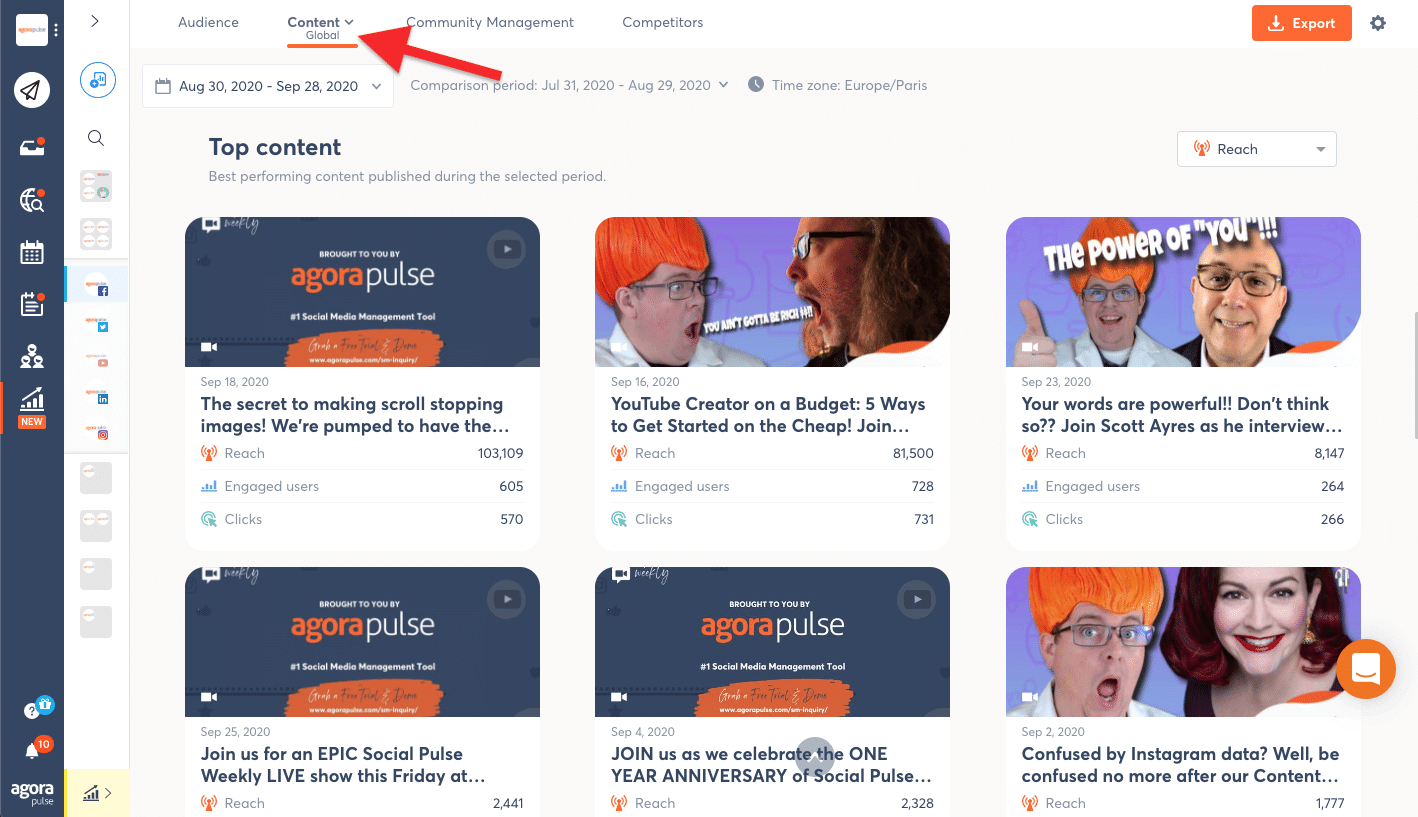Switch to the Audience tab
The height and width of the screenshot is (817, 1418).
coord(208,22)
